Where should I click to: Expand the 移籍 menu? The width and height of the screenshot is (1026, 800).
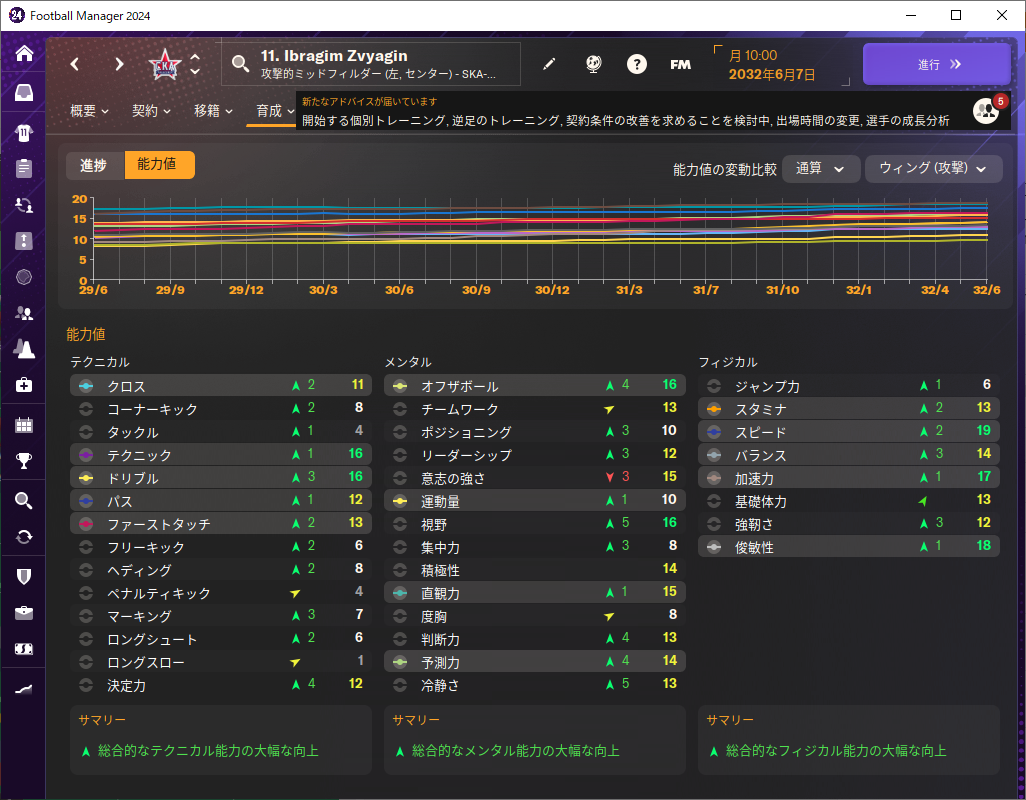click(213, 111)
